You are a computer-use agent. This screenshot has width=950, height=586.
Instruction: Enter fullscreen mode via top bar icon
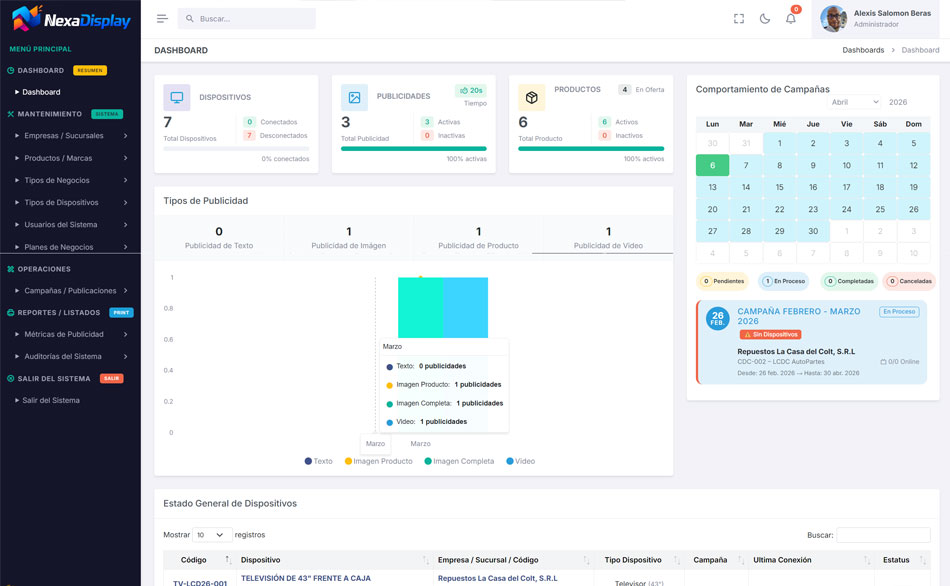point(739,19)
